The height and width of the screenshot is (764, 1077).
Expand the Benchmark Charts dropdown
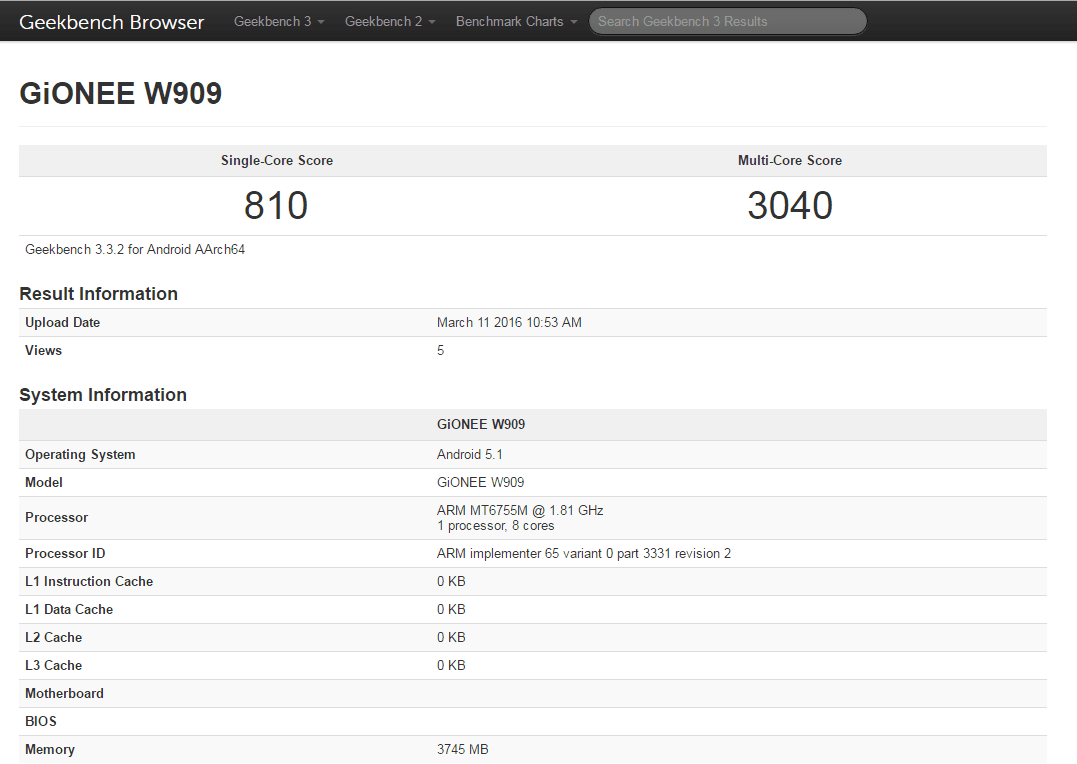pyautogui.click(x=516, y=21)
